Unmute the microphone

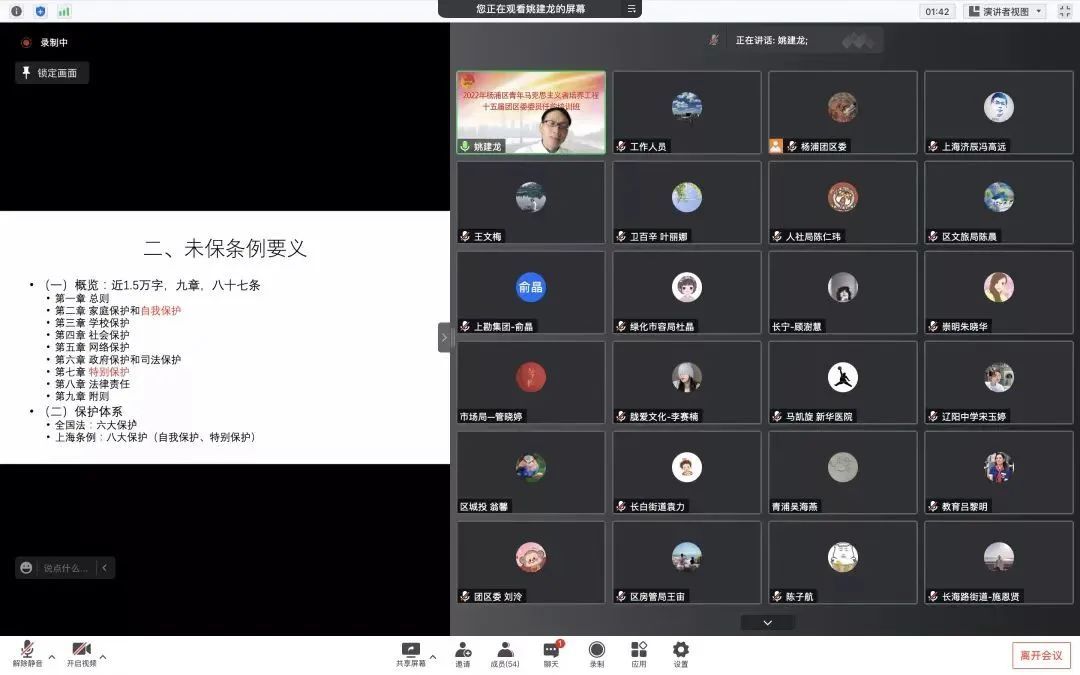28,654
